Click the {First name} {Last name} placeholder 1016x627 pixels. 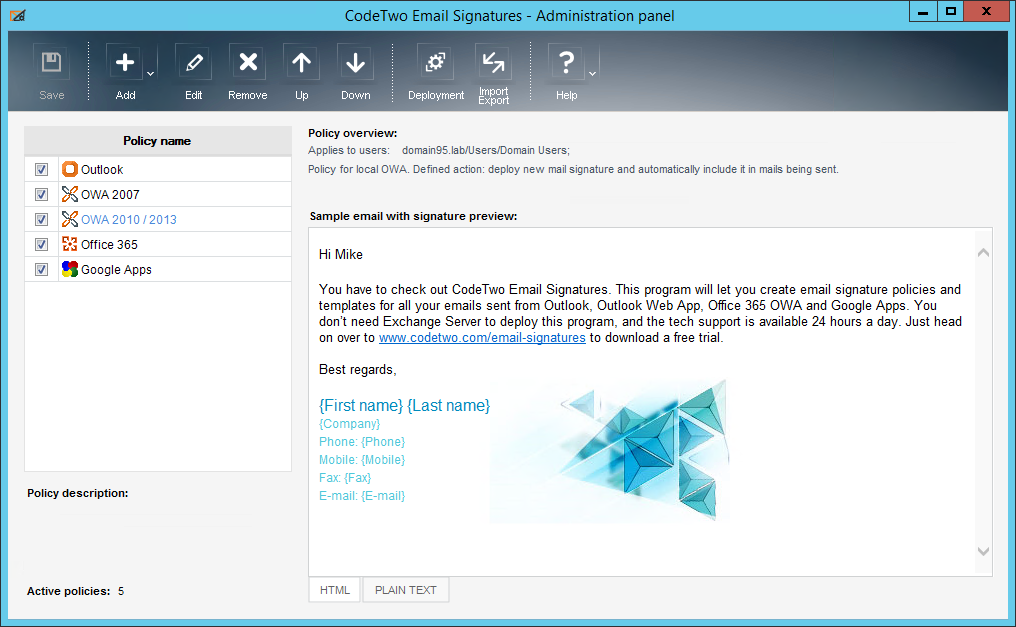click(x=404, y=405)
